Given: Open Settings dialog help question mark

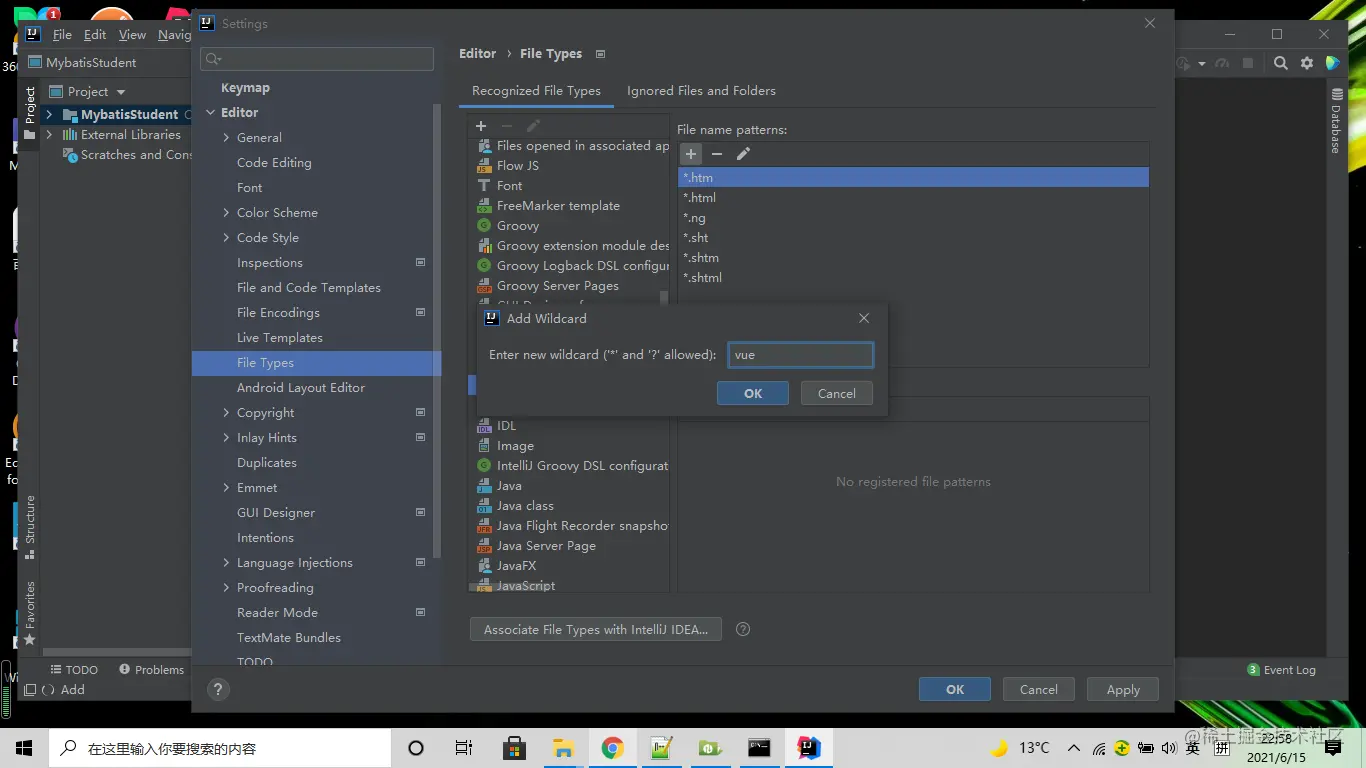Looking at the screenshot, I should 218,689.
